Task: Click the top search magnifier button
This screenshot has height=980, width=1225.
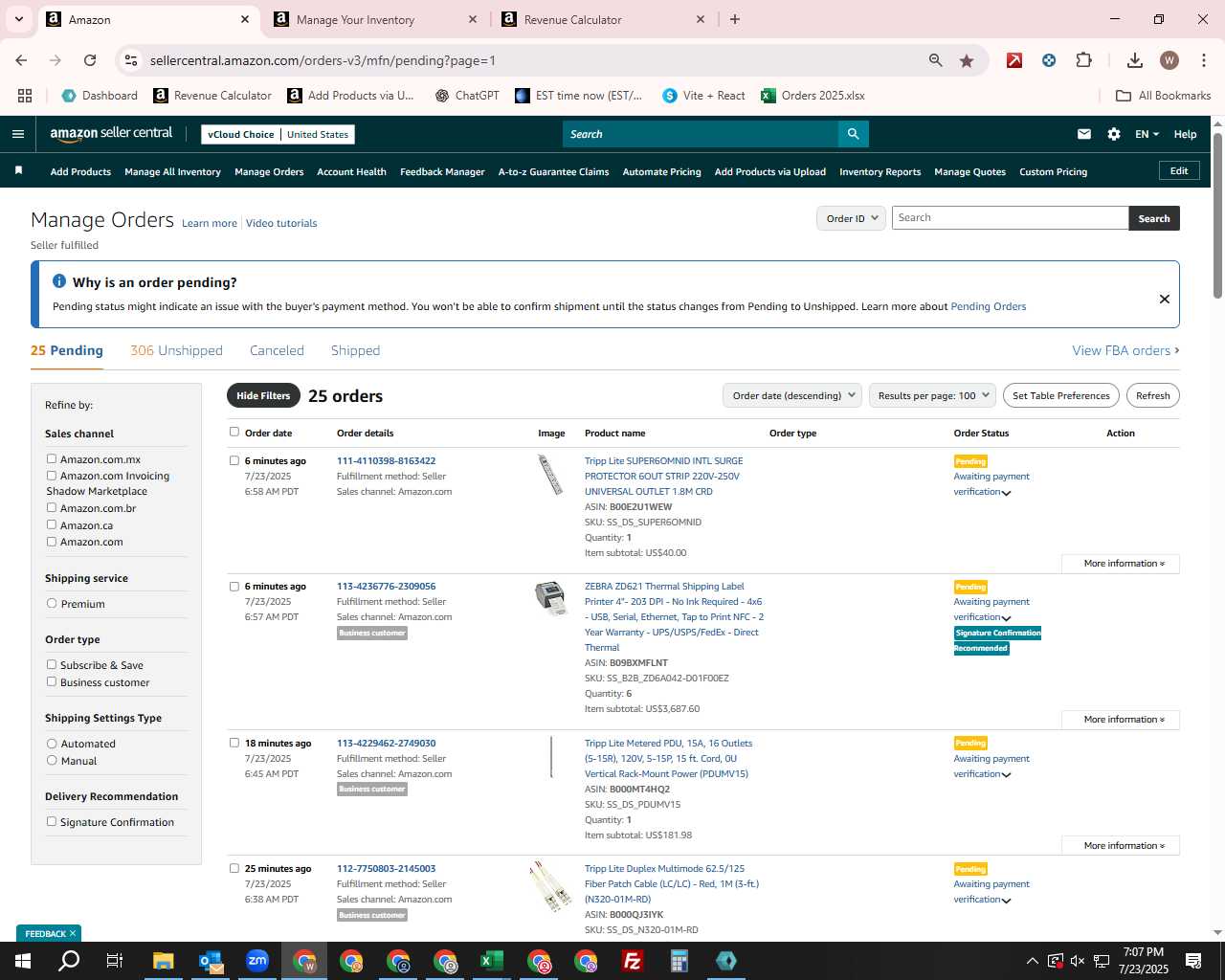Action: 853,134
